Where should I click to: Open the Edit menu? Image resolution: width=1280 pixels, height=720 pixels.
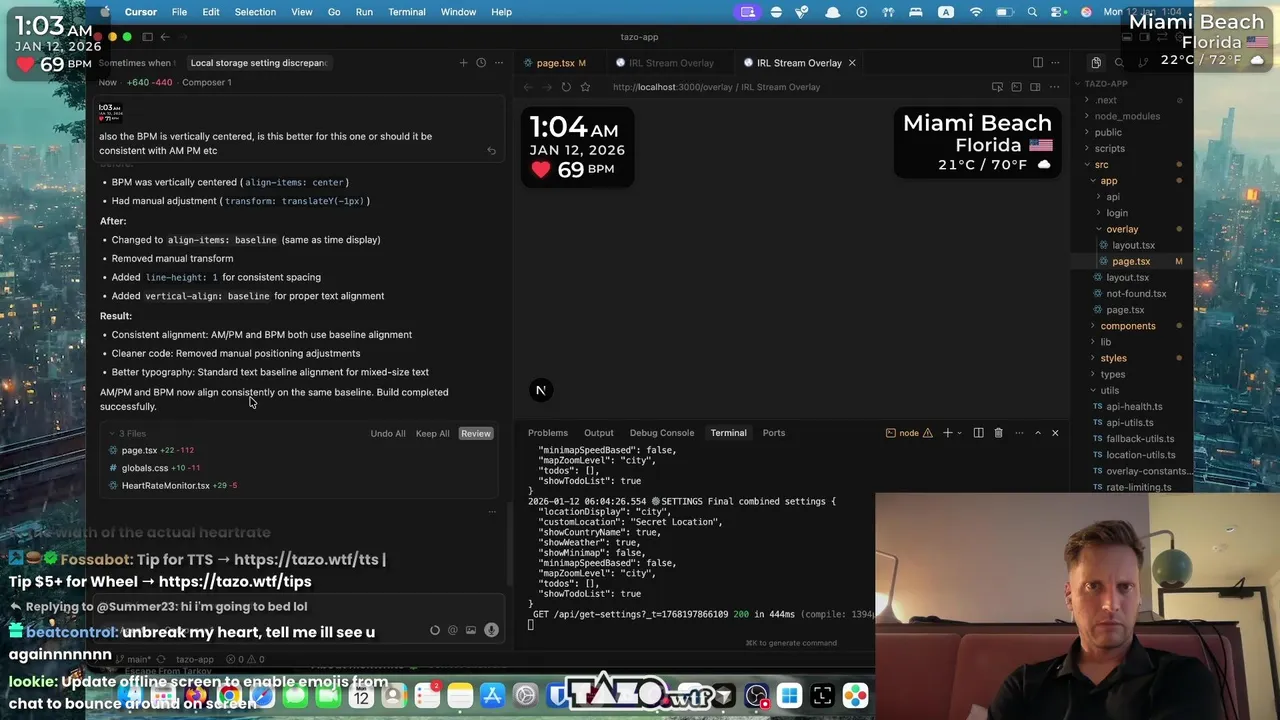point(211,12)
